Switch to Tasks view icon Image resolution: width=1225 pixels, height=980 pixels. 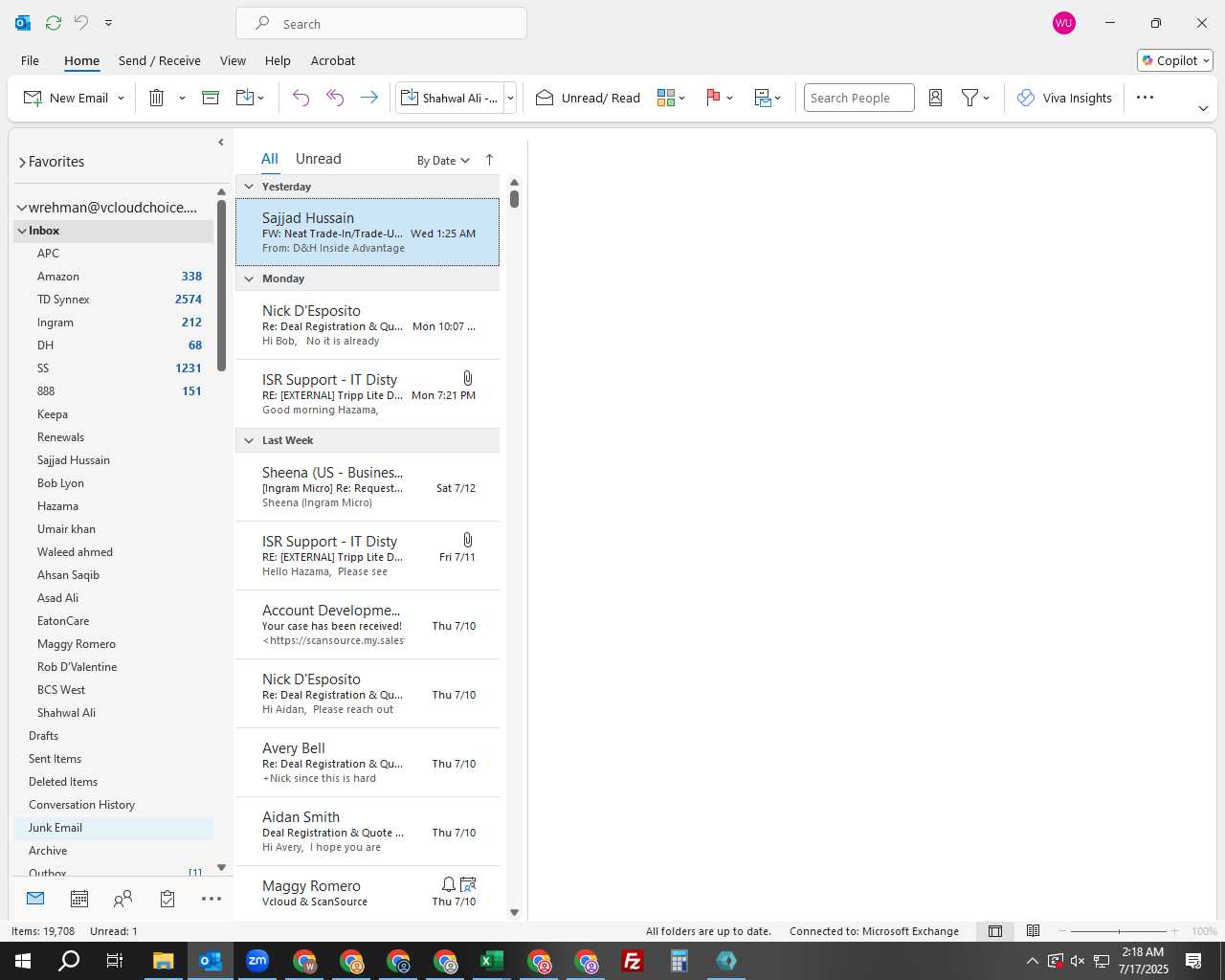pyautogui.click(x=167, y=899)
